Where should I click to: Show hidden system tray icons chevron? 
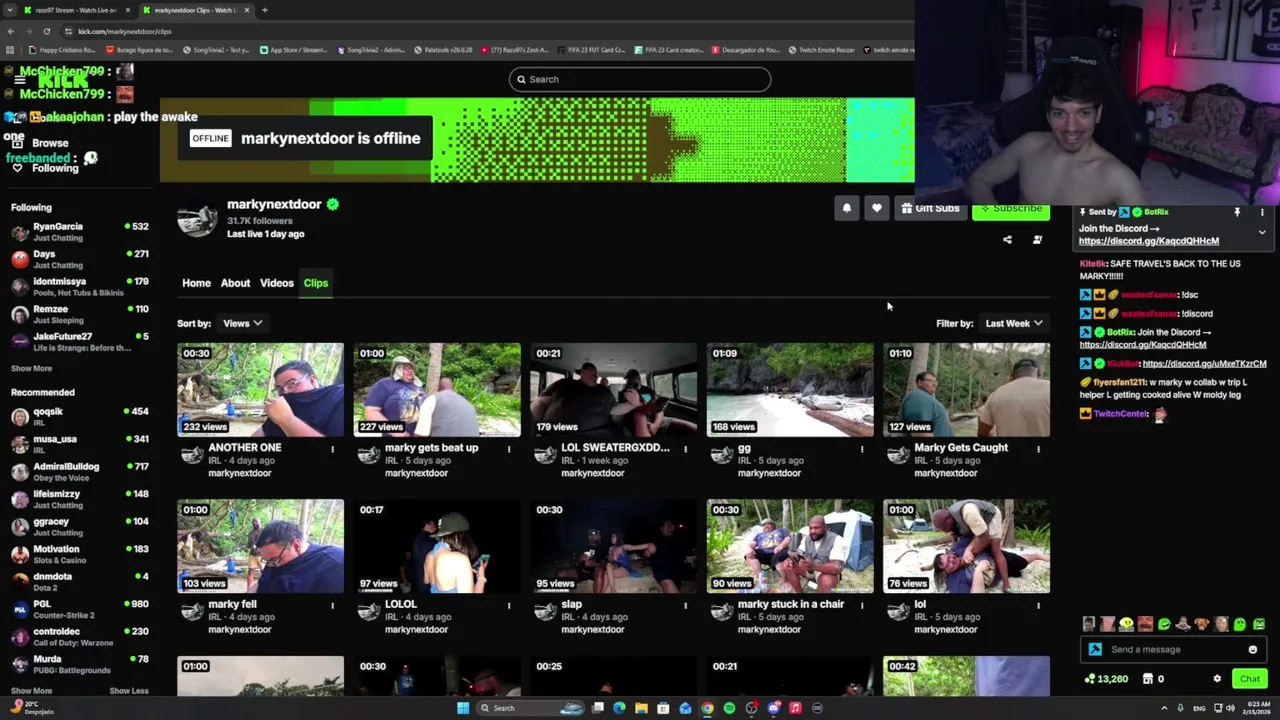[x=1164, y=708]
